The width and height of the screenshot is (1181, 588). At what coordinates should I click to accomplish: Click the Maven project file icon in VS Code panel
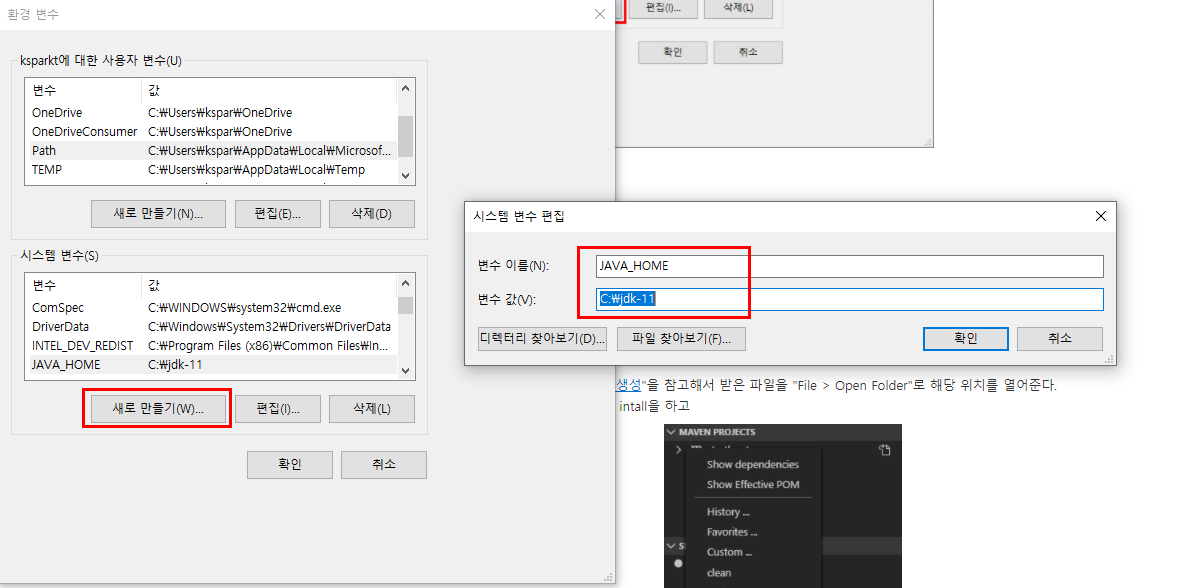click(885, 450)
